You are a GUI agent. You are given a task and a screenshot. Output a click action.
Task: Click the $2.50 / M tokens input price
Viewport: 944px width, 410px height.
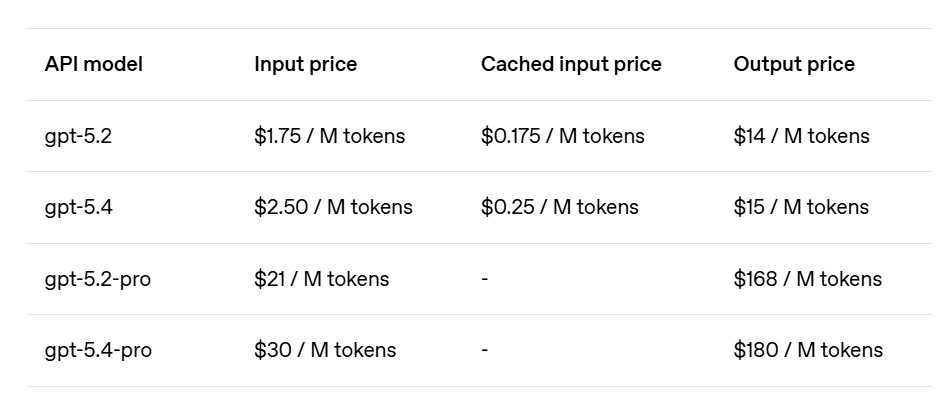point(333,207)
